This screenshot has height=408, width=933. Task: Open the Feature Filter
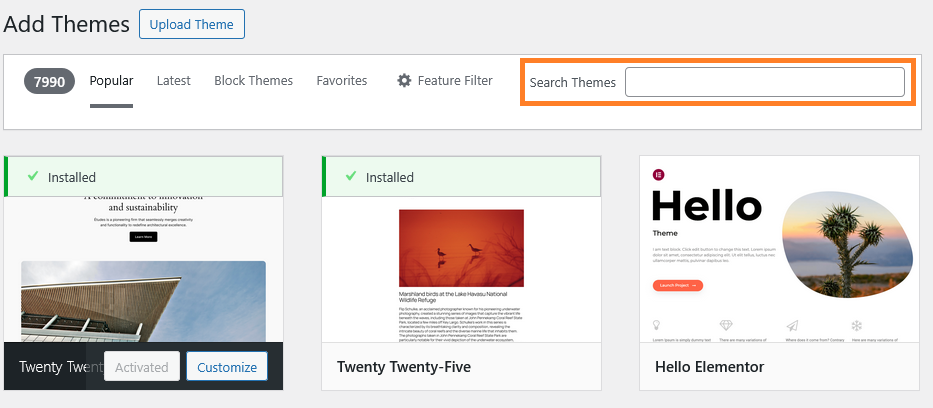tap(445, 81)
